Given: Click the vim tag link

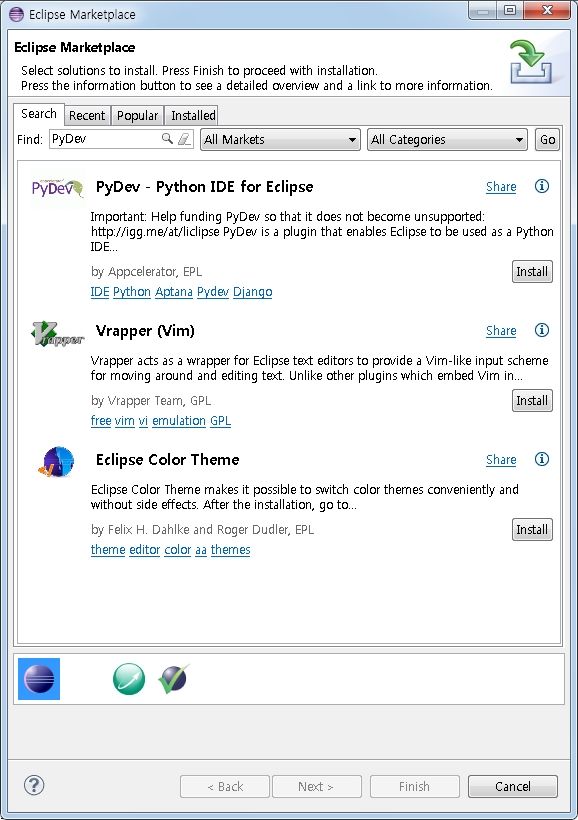Looking at the screenshot, I should click(x=124, y=421).
